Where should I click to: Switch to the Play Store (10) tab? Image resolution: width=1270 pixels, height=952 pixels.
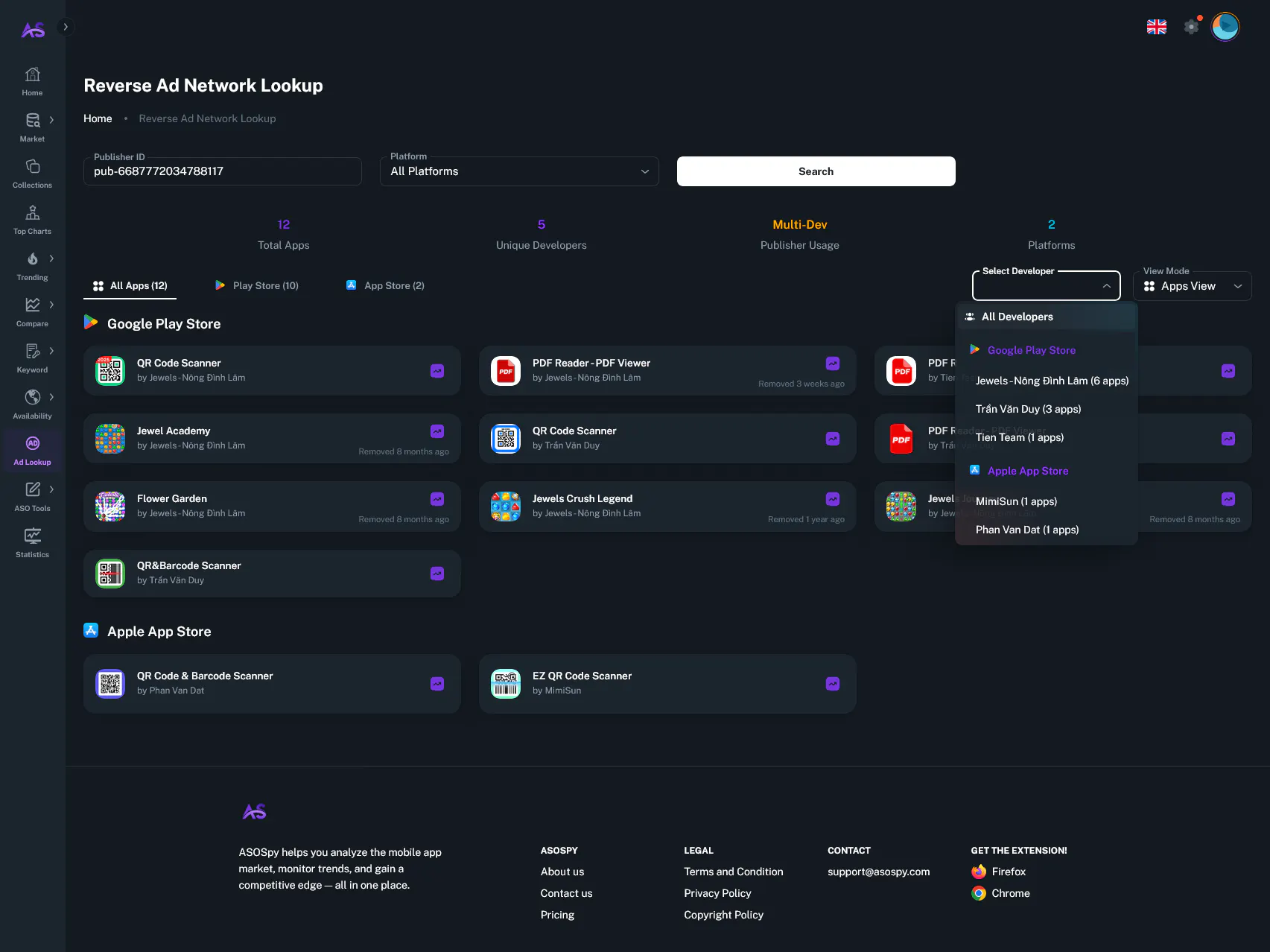257,286
